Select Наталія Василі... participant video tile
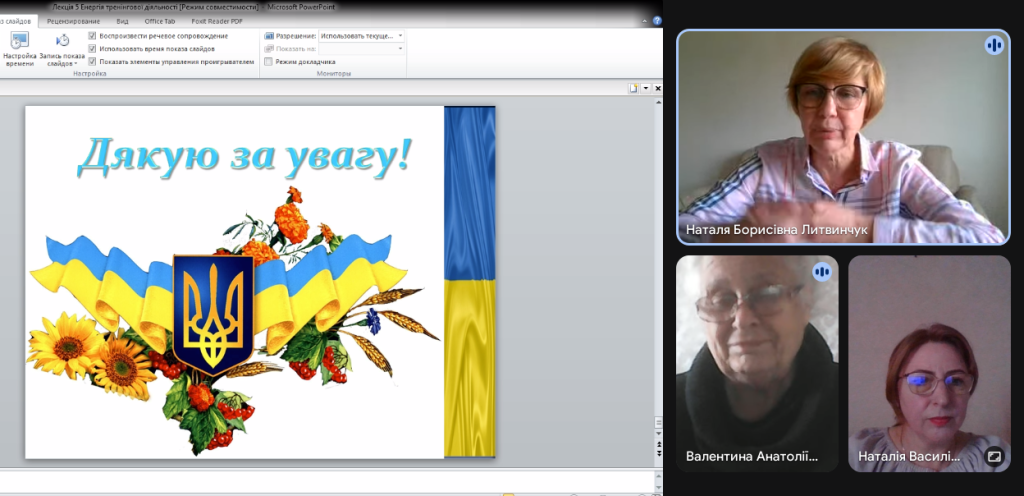The height and width of the screenshot is (496, 1024). coord(929,364)
